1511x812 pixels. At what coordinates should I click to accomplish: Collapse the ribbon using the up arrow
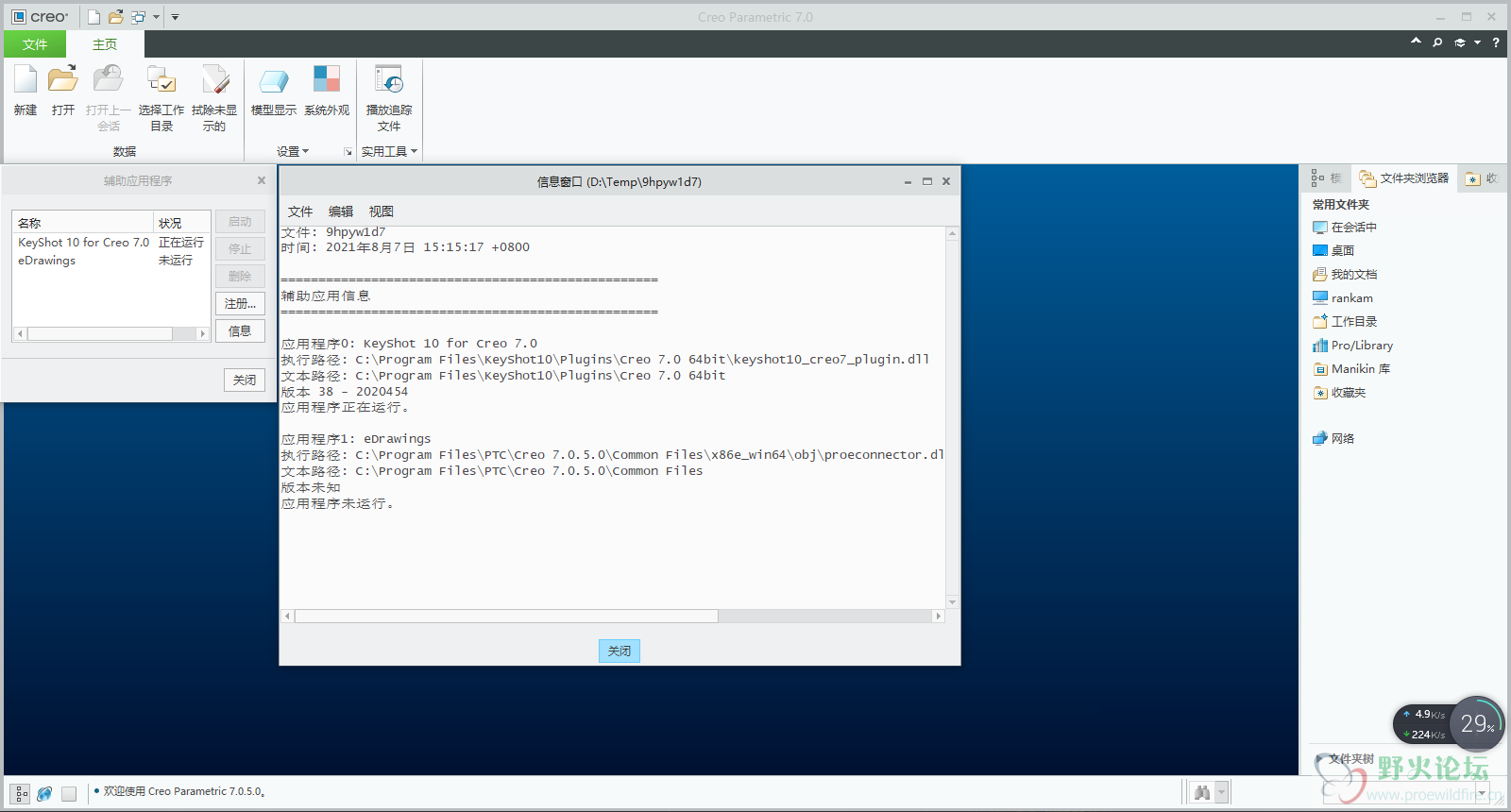click(1416, 42)
